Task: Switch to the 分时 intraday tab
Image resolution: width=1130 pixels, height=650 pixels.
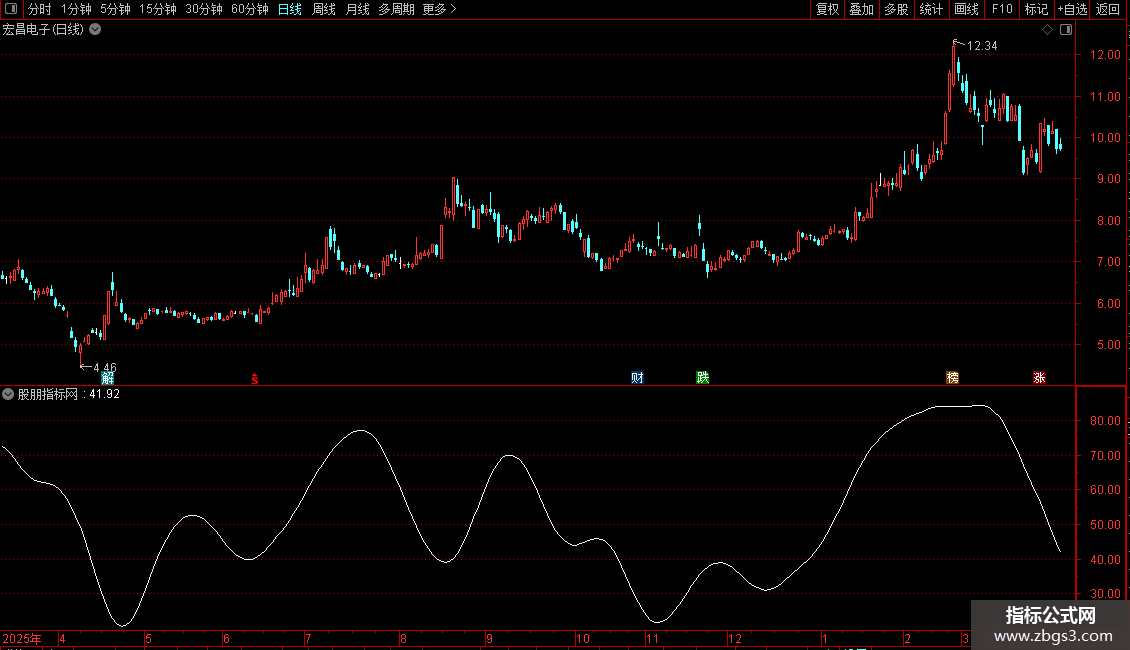Action: (x=39, y=9)
